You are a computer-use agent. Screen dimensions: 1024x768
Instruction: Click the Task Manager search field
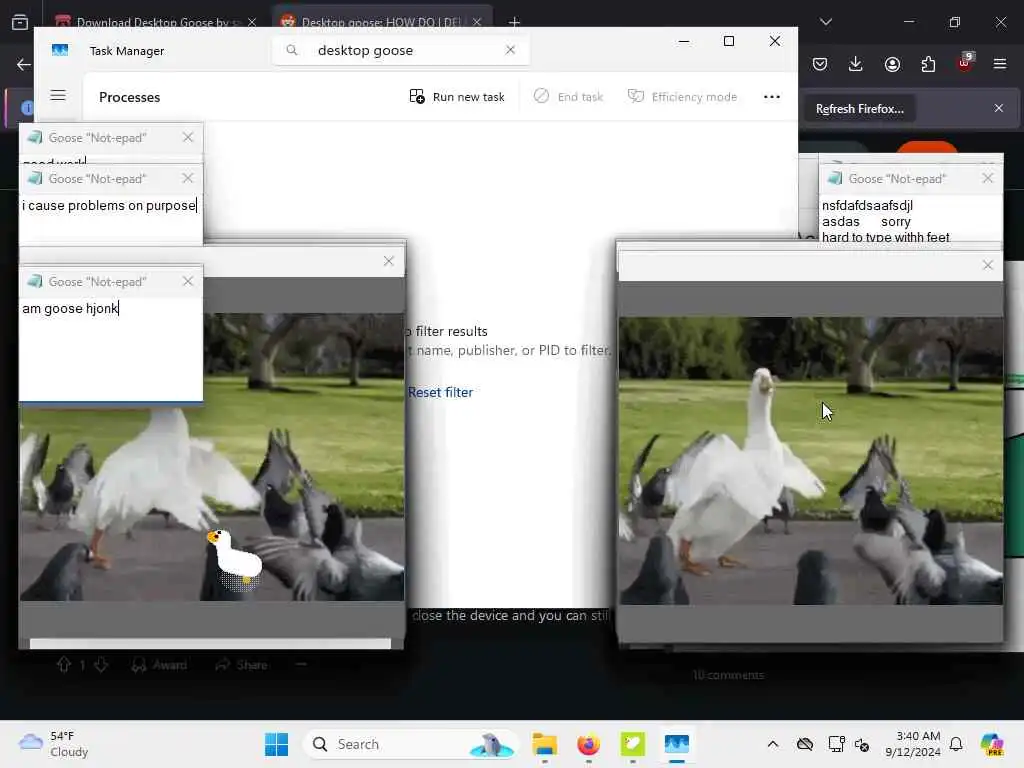pos(400,50)
